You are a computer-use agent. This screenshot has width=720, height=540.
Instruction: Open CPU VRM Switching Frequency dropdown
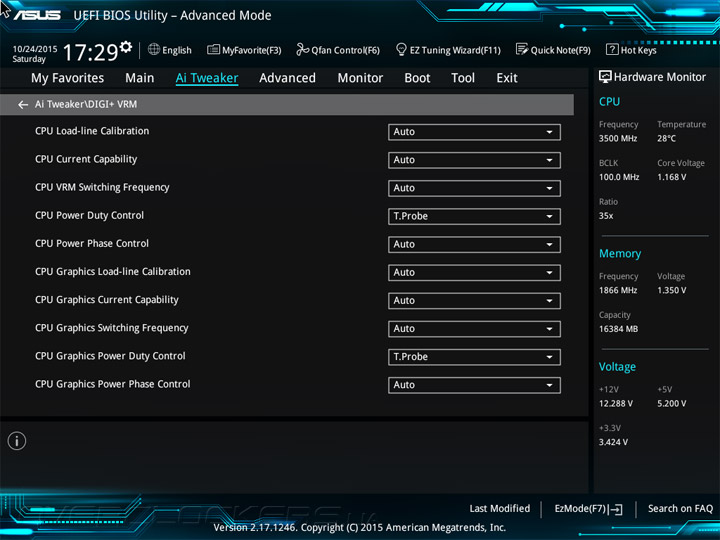(x=474, y=188)
